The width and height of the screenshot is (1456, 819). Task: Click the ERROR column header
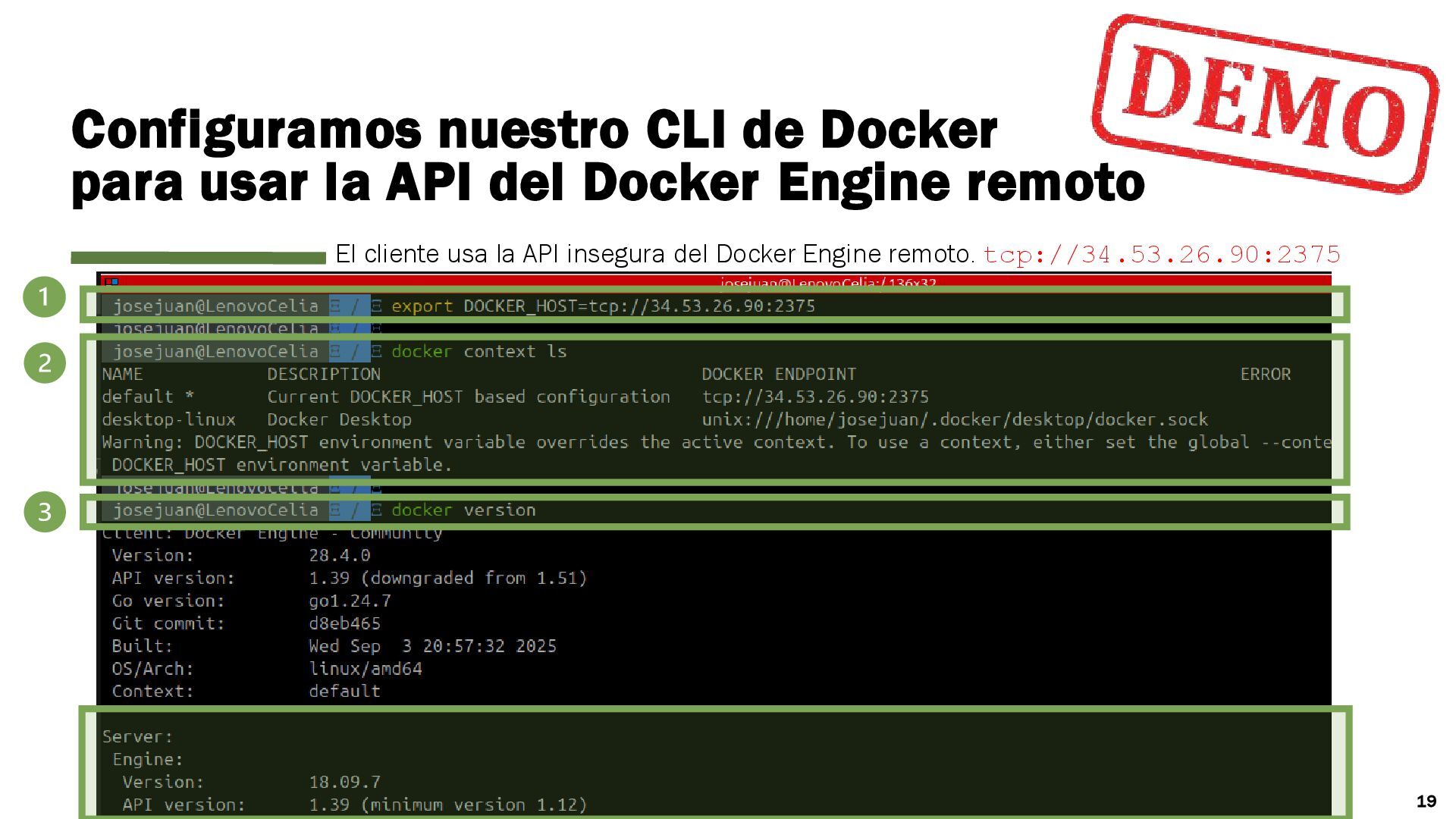[x=1265, y=375]
